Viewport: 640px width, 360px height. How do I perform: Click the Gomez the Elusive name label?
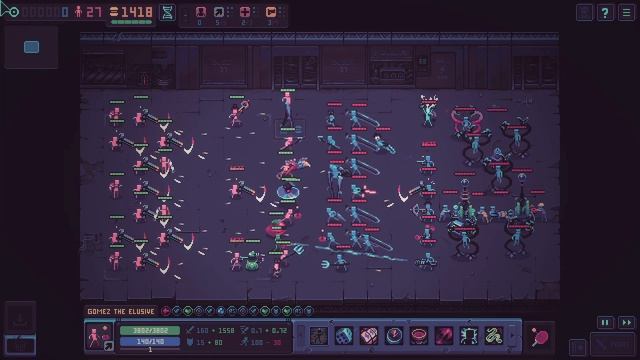tap(121, 311)
